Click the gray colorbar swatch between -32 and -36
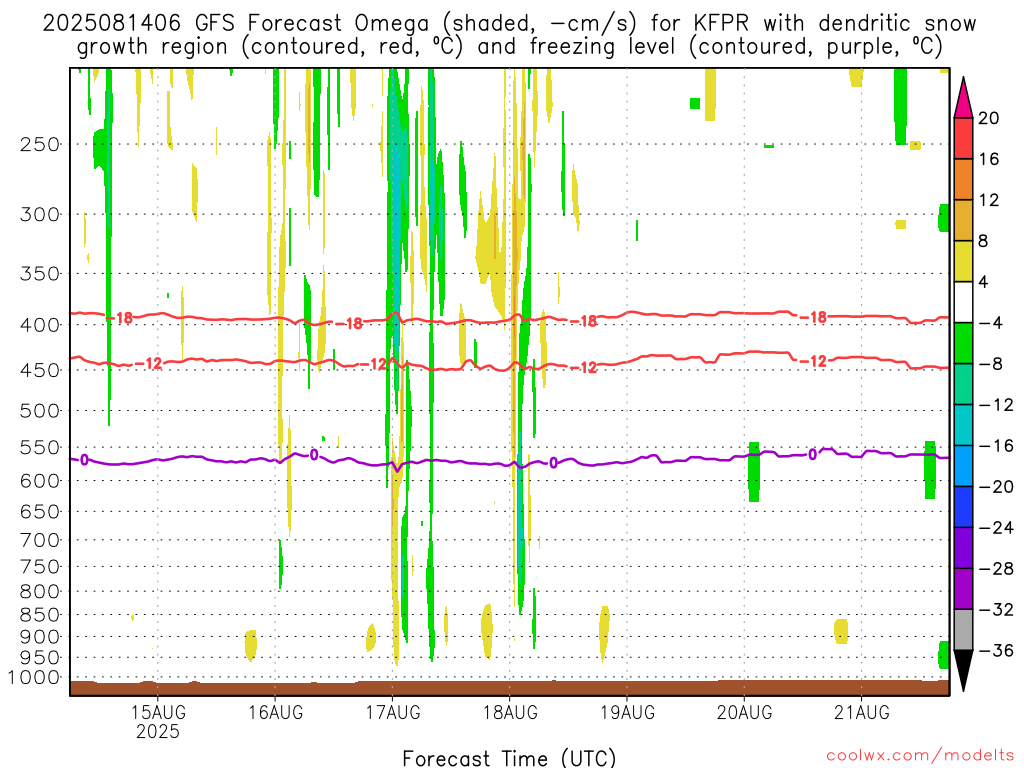The height and width of the screenshot is (768, 1024). point(963,630)
